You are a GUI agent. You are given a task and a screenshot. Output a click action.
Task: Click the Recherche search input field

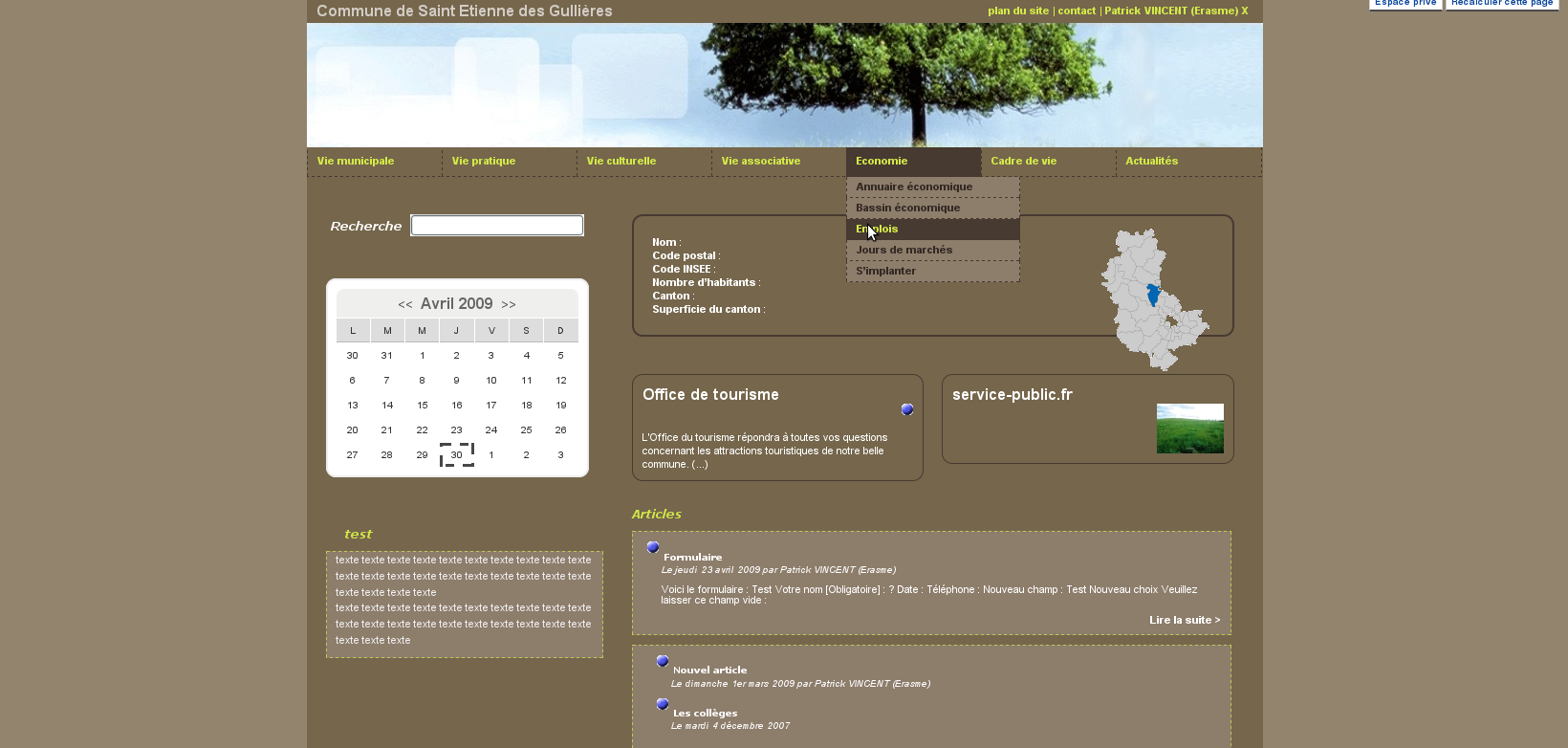[496, 226]
